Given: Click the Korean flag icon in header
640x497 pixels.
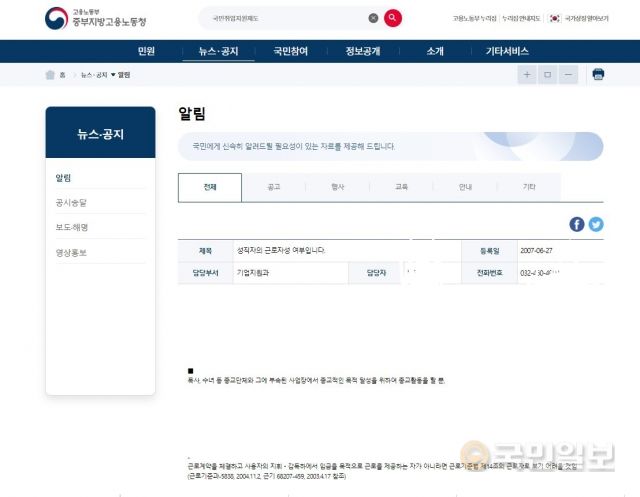Looking at the screenshot, I should pyautogui.click(x=554, y=18).
